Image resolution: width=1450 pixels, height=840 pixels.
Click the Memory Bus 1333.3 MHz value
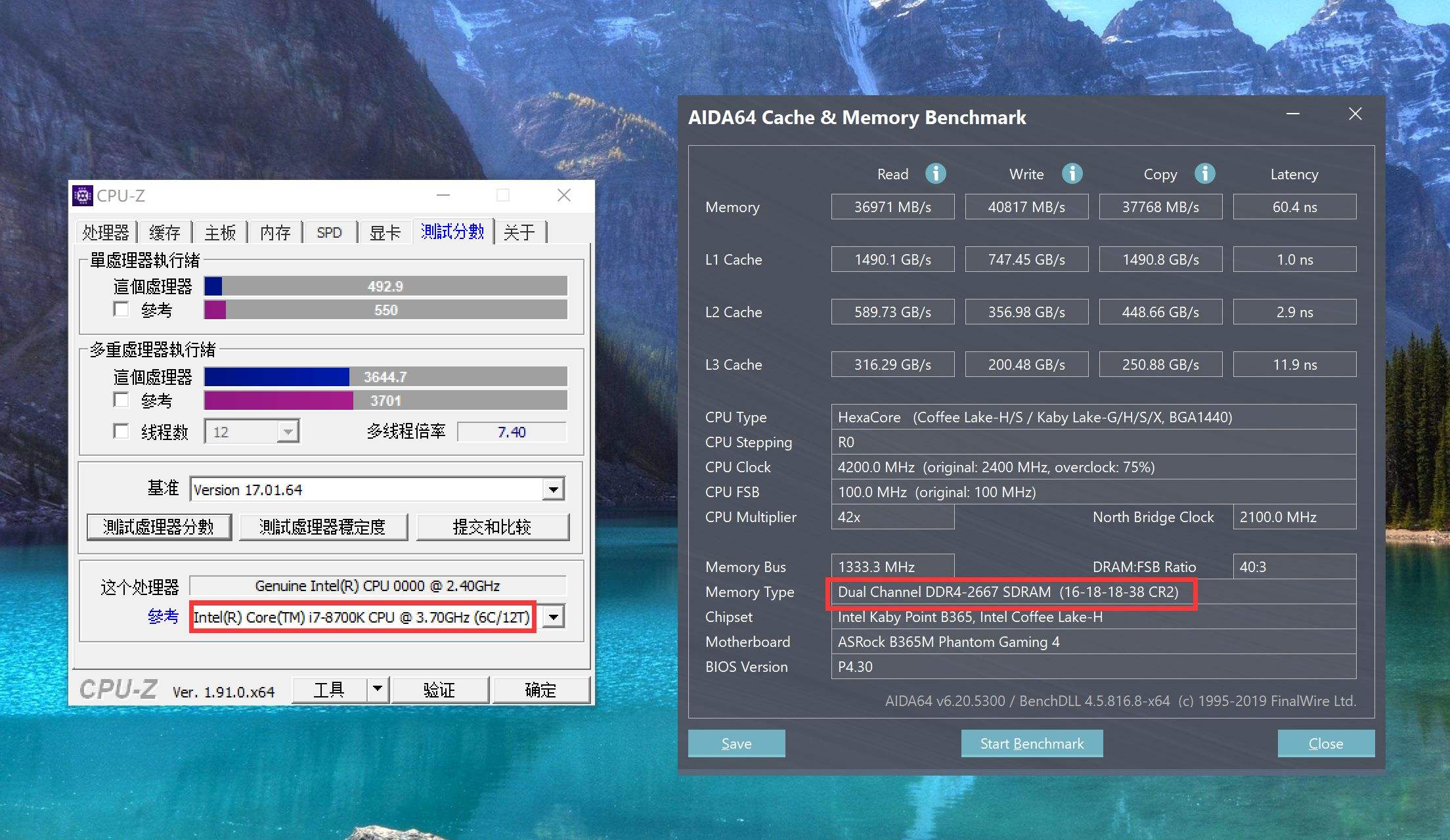click(892, 567)
